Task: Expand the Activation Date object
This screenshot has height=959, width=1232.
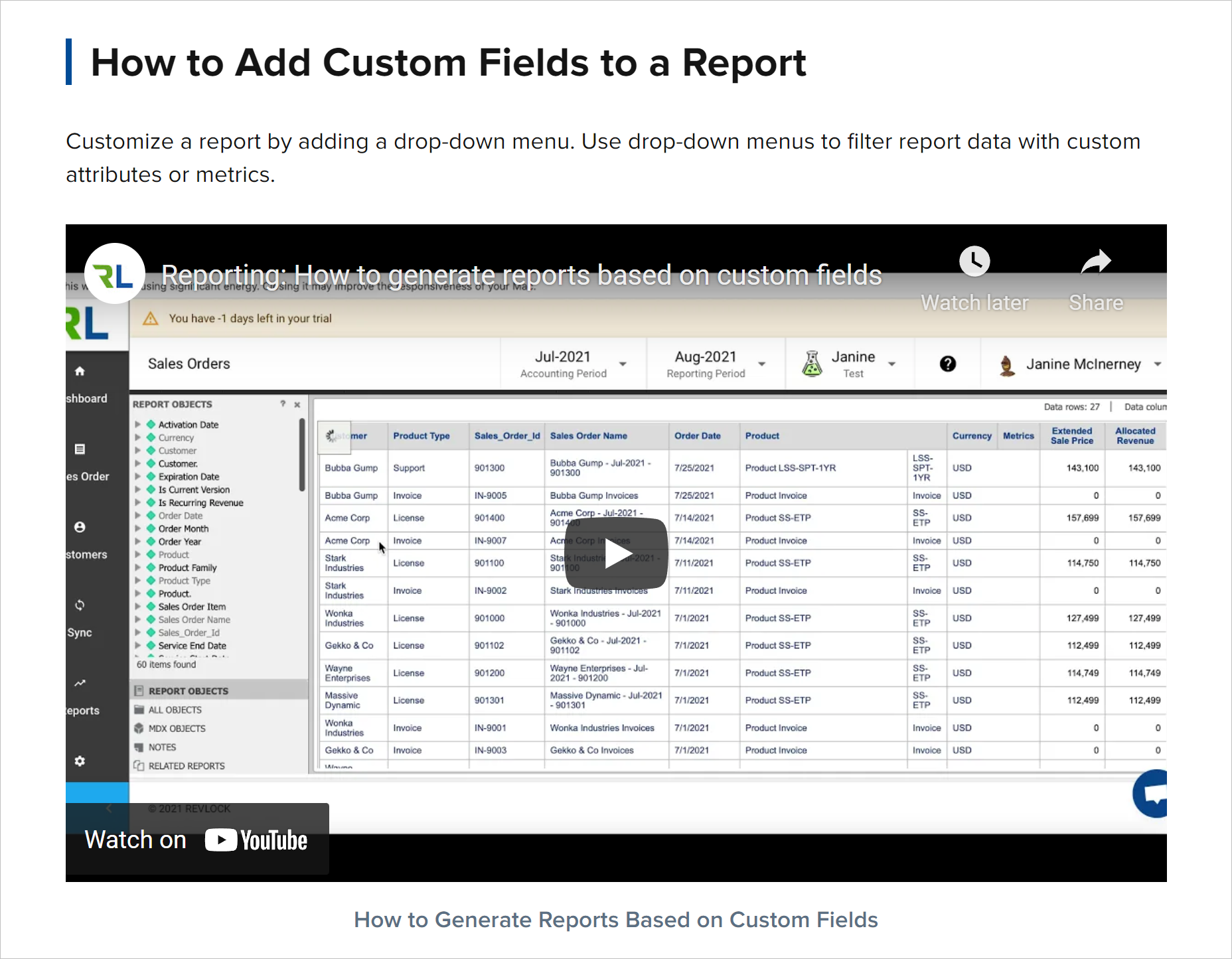Action: [x=137, y=424]
